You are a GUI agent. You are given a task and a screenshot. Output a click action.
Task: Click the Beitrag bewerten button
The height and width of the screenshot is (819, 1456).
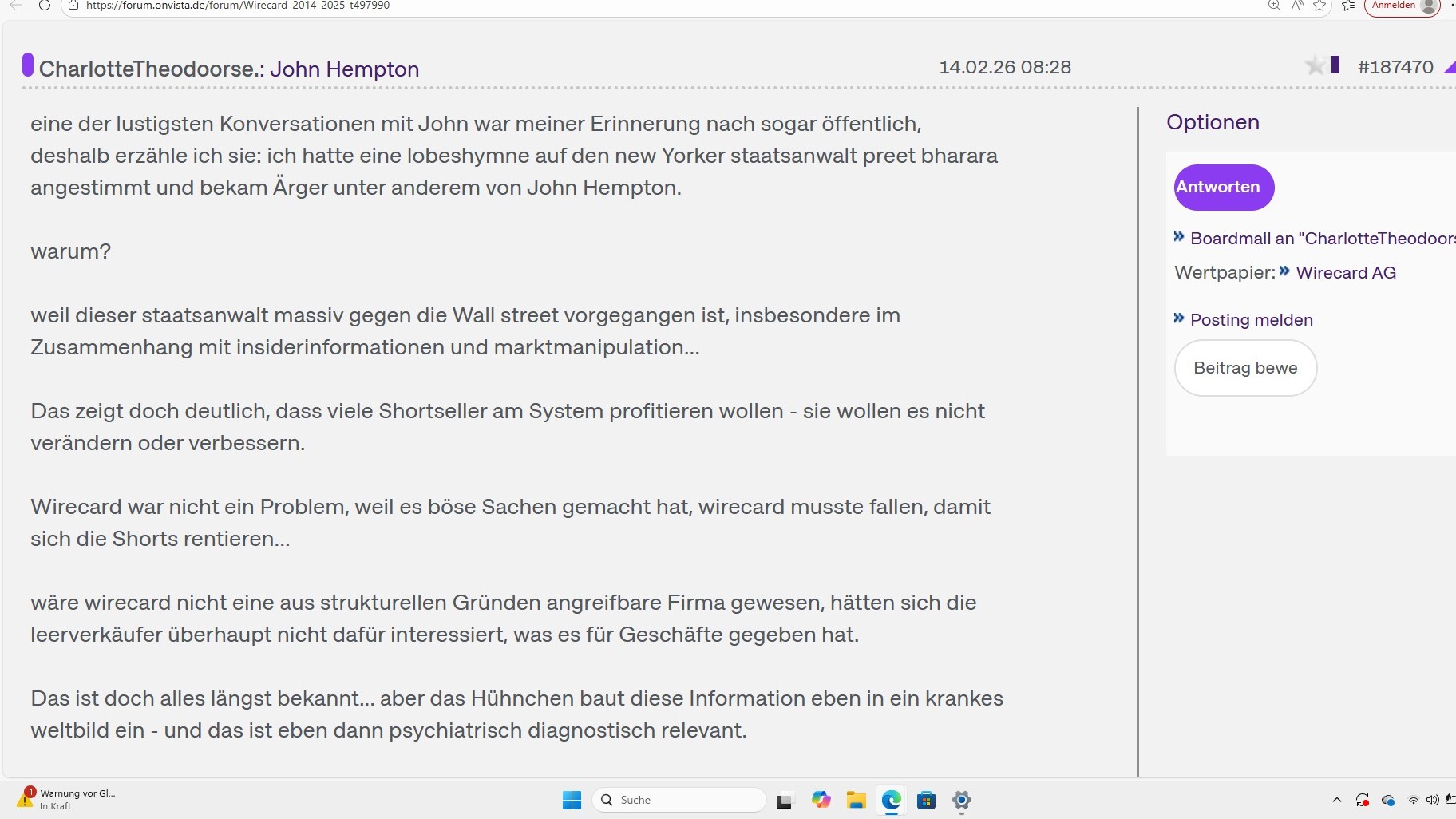point(1245,368)
